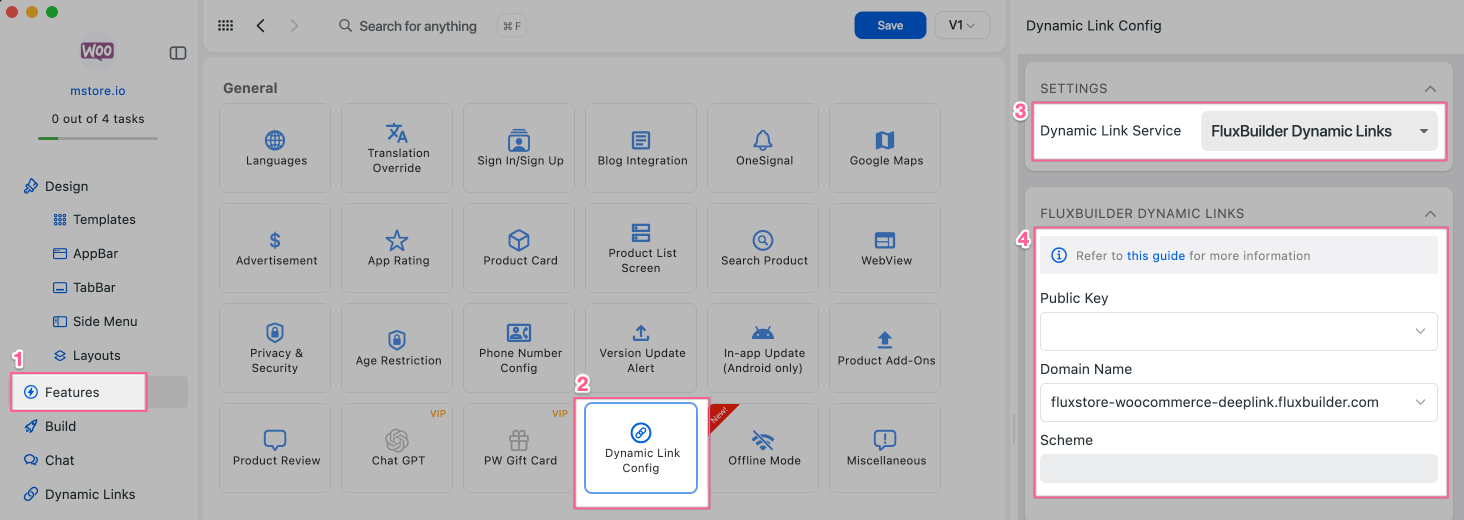Select Features in the sidebar
The image size is (1464, 520).
click(x=72, y=392)
